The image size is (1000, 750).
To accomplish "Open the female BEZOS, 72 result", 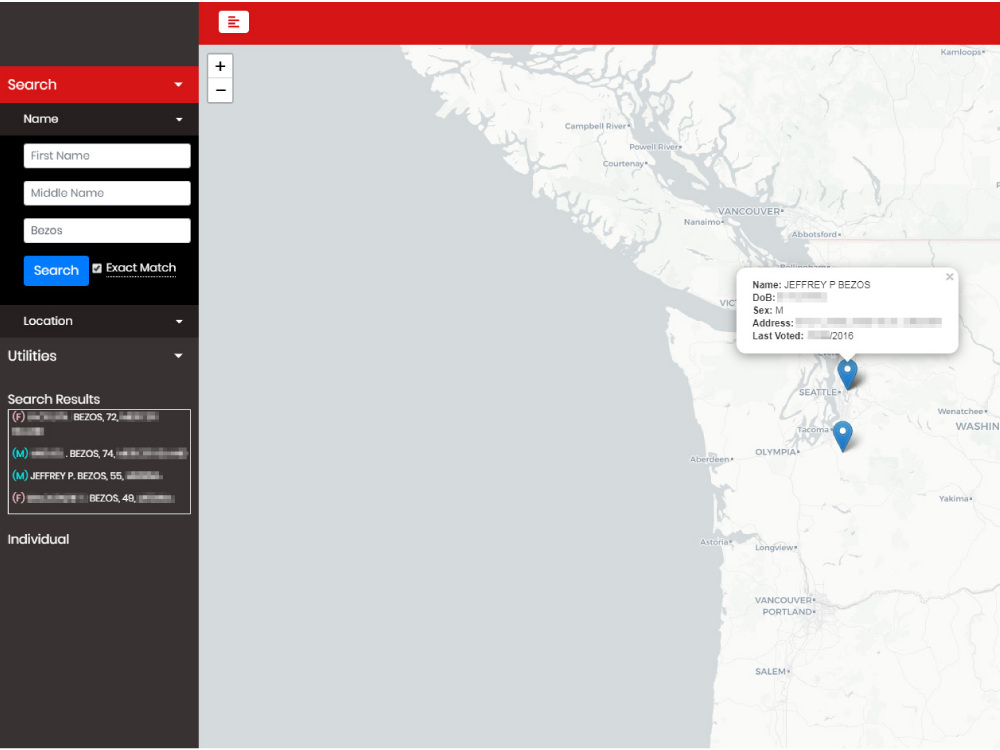I will coord(85,423).
